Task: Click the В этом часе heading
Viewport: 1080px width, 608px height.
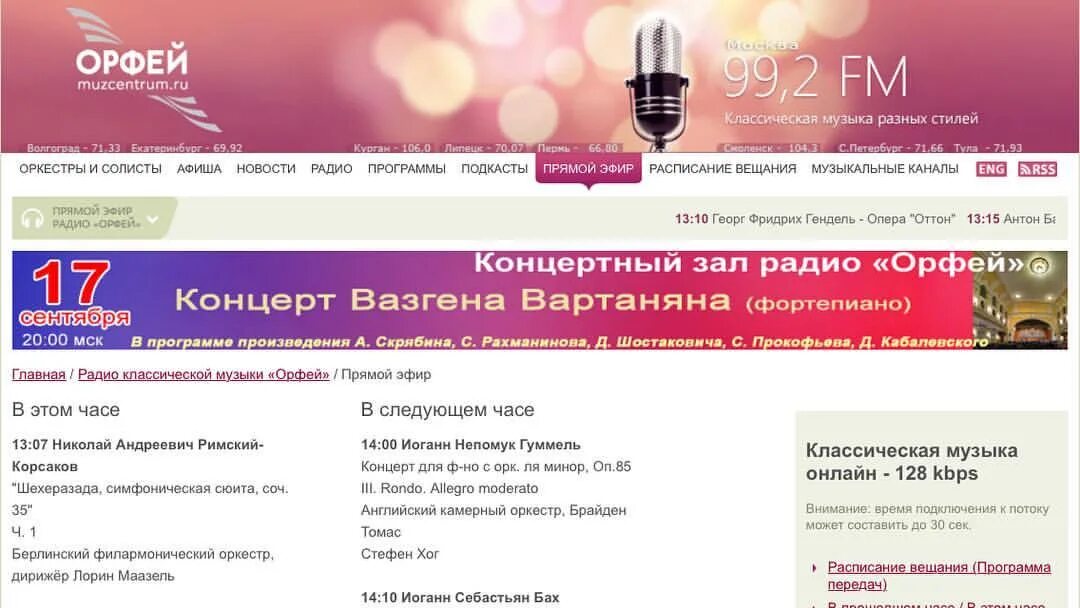Action: pos(65,410)
